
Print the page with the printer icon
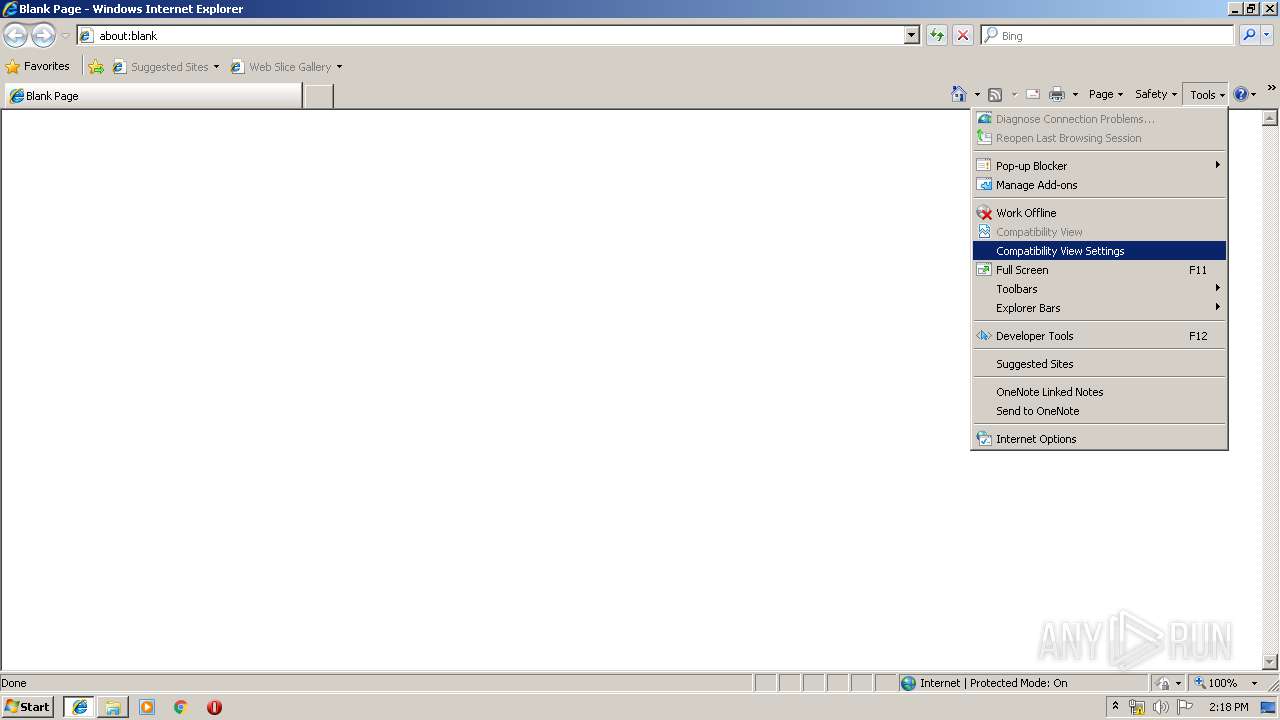(x=1057, y=94)
